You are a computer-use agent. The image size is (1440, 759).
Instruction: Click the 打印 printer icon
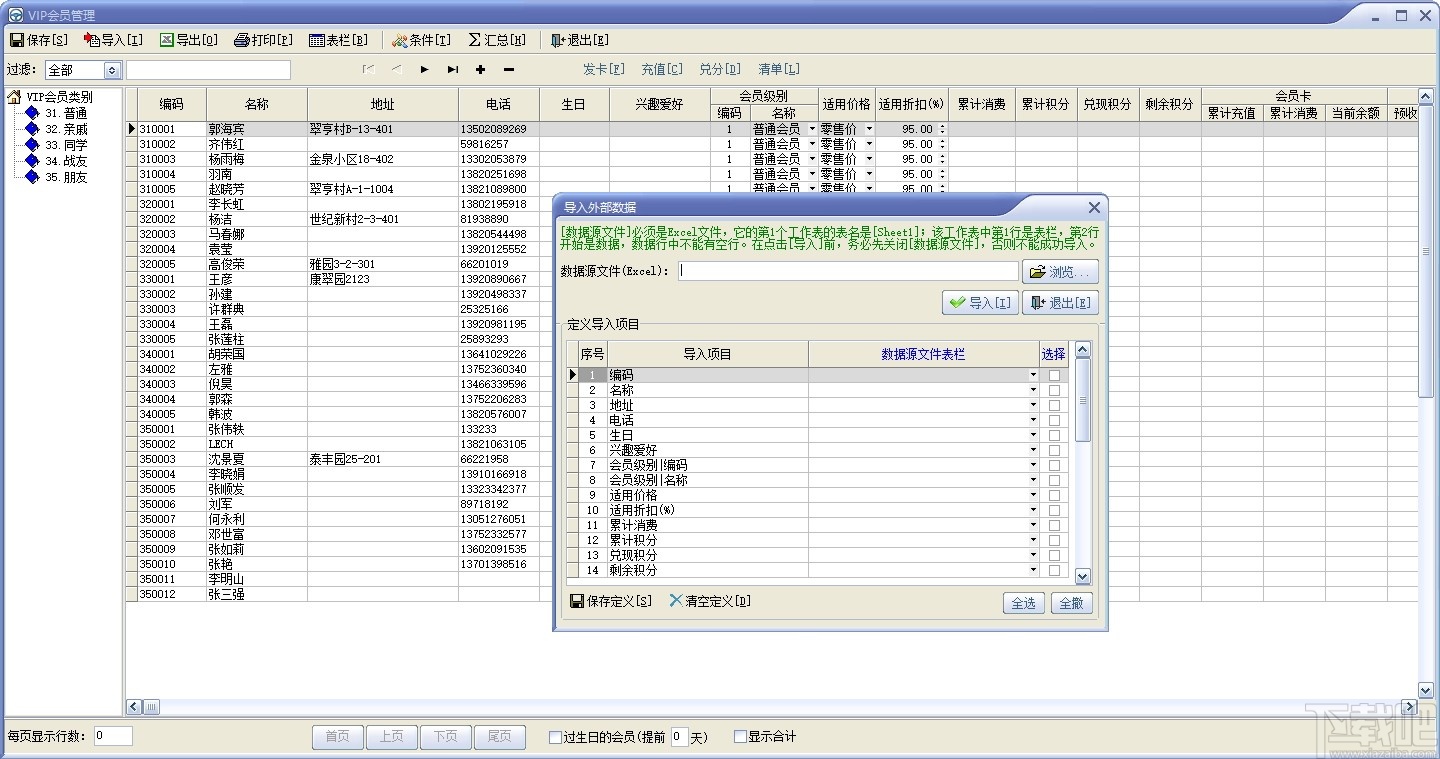240,39
